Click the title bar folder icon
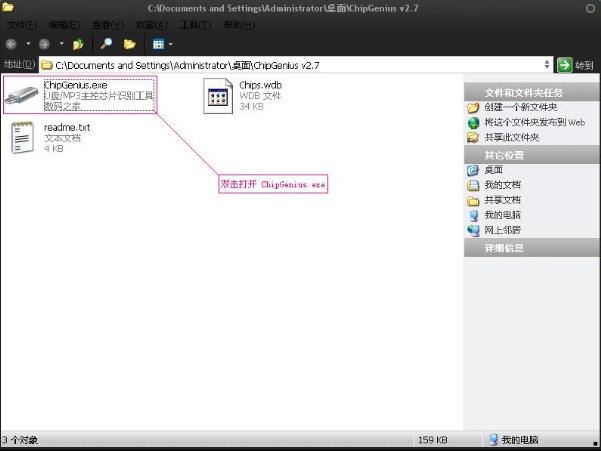 (8, 6)
